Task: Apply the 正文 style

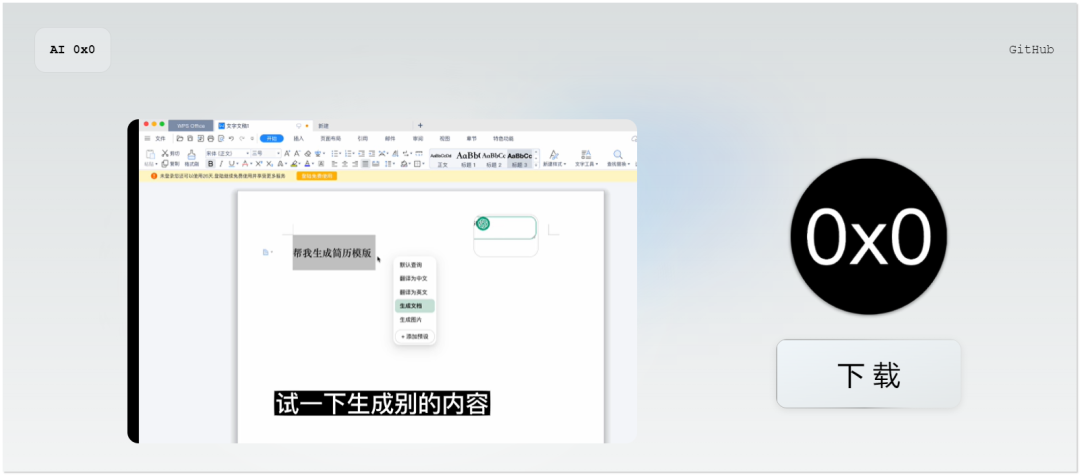Action: point(442,160)
